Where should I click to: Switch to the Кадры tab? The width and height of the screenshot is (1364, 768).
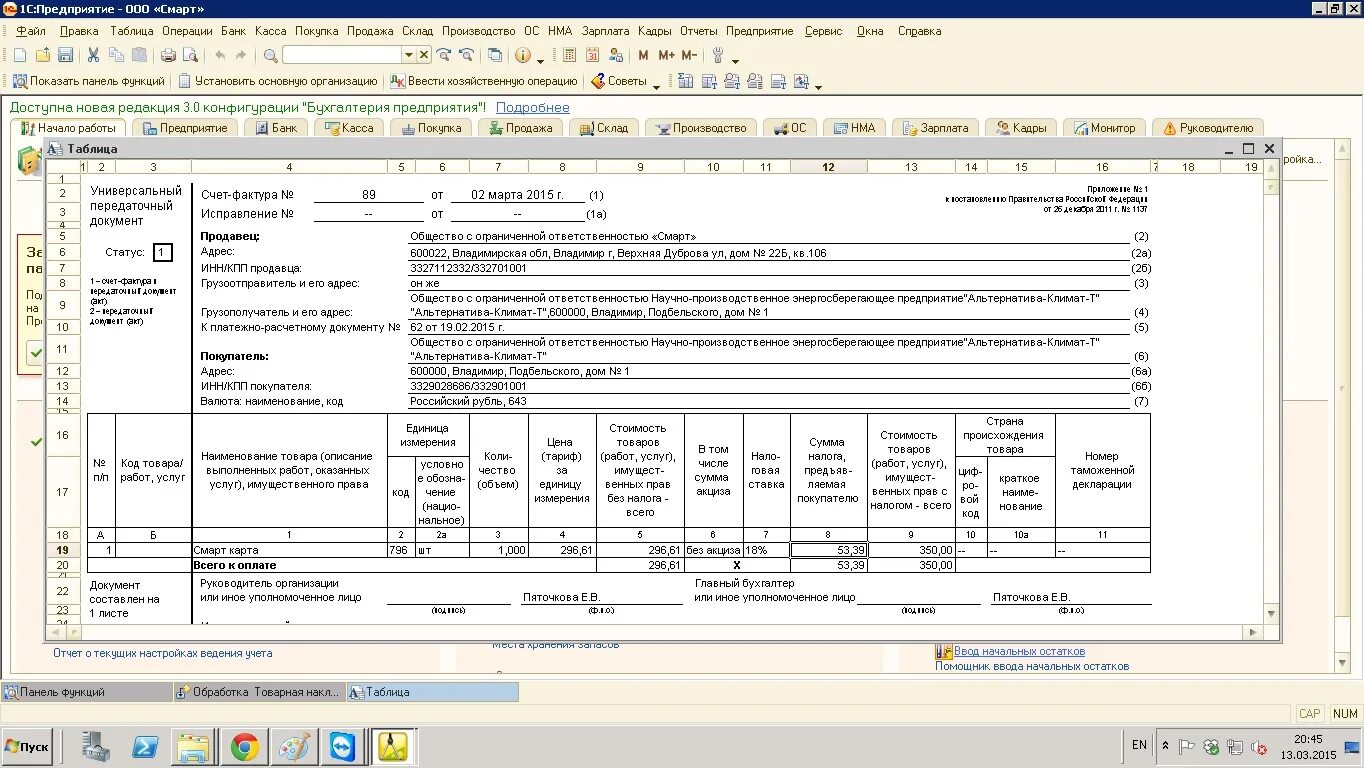[x=1020, y=128]
